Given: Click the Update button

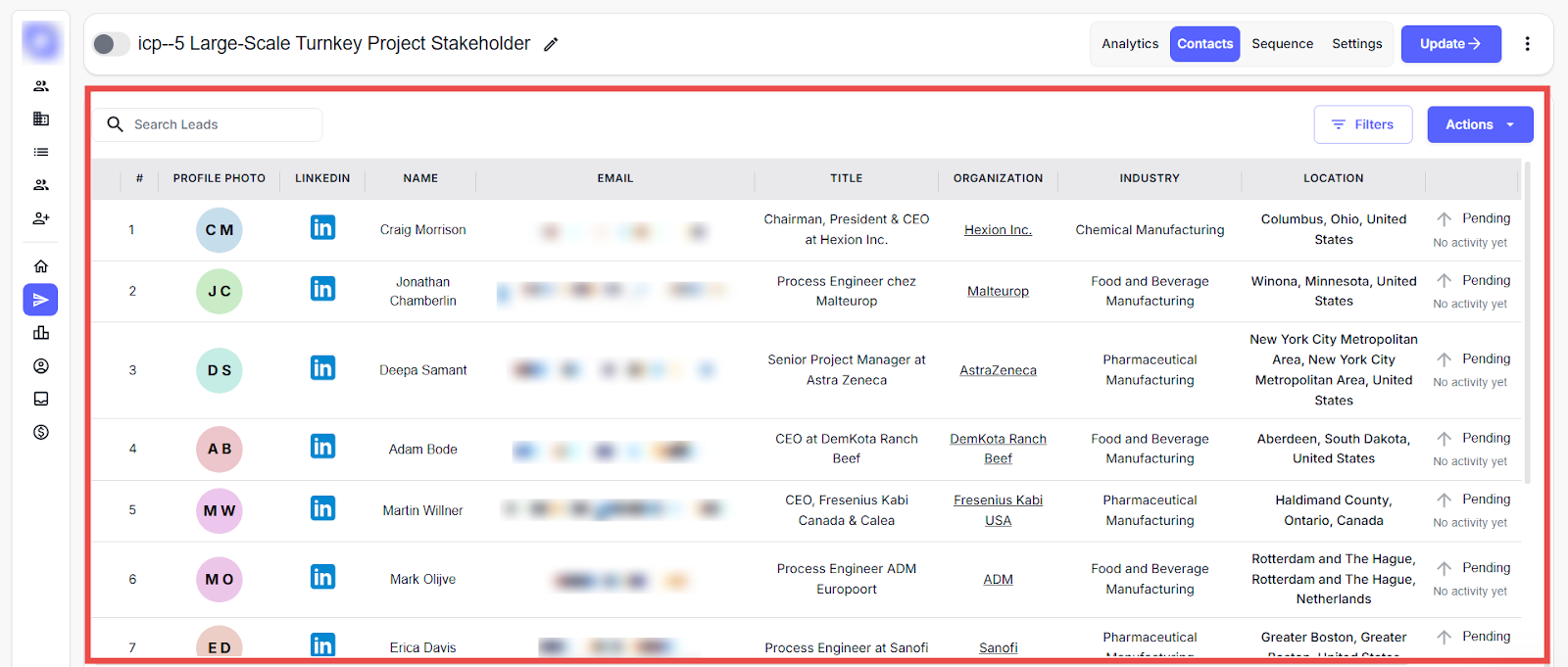Looking at the screenshot, I should tap(1450, 44).
